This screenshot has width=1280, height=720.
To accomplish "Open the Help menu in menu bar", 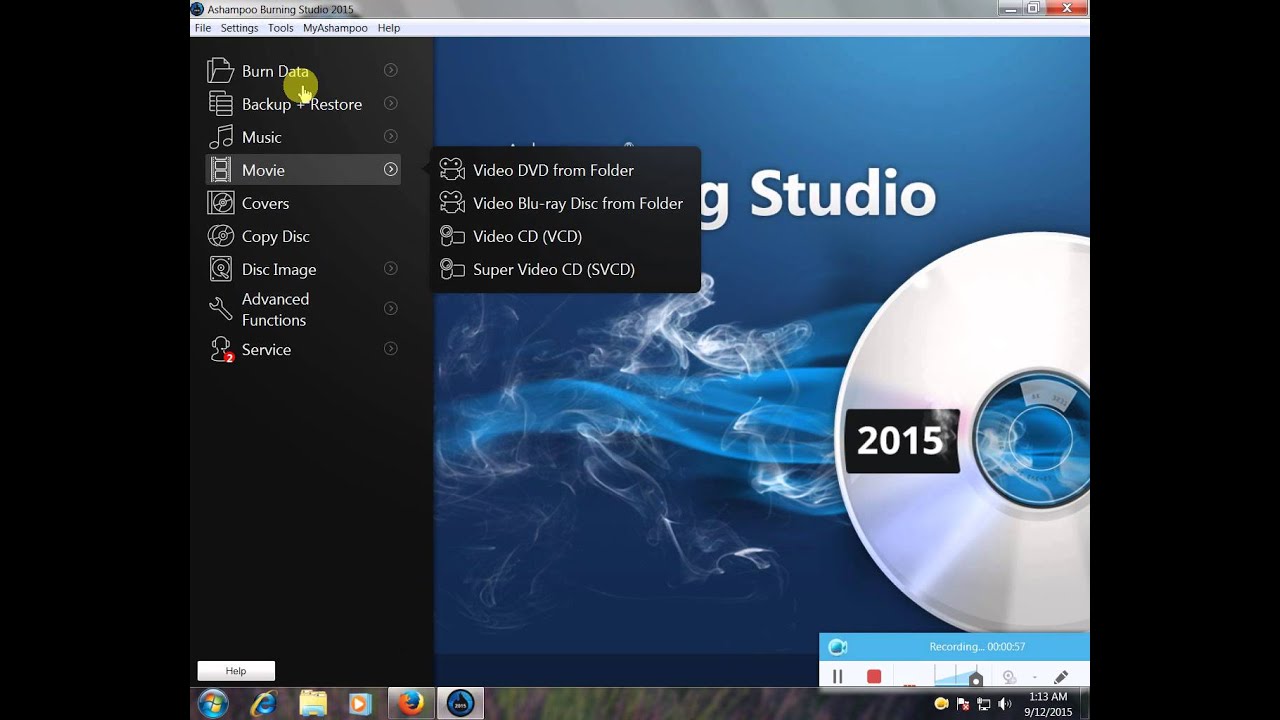I will pyautogui.click(x=389, y=28).
